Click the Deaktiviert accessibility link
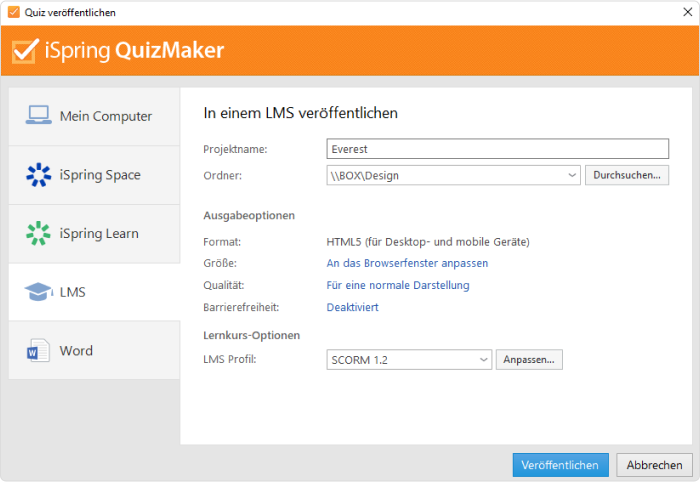The width and height of the screenshot is (700, 482). (x=353, y=307)
